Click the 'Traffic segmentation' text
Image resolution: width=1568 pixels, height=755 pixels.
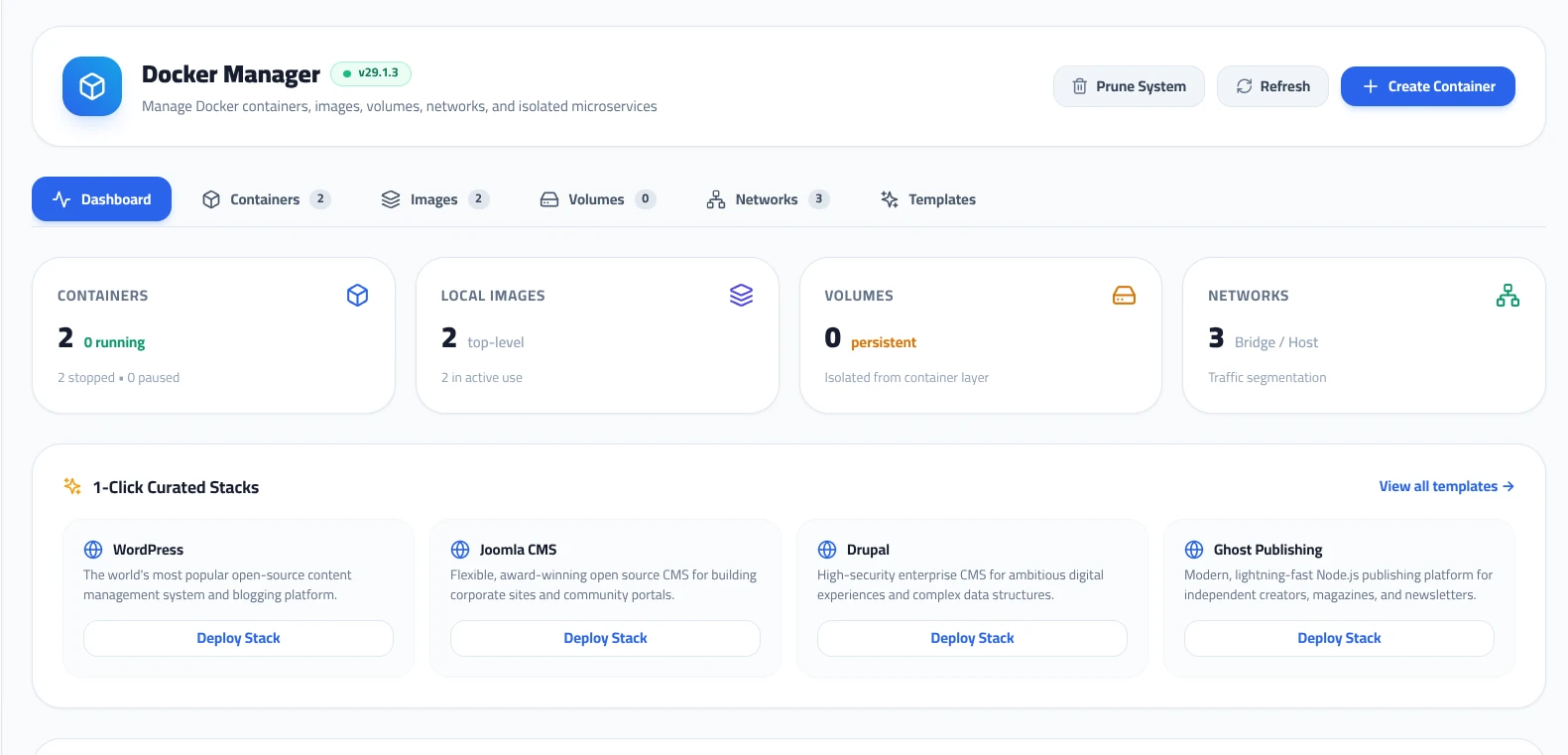pos(1266,378)
